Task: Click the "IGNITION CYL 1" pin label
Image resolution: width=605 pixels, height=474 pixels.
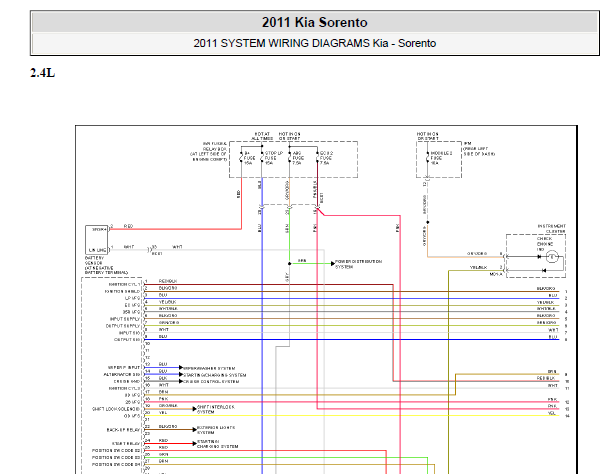Action: (124, 284)
